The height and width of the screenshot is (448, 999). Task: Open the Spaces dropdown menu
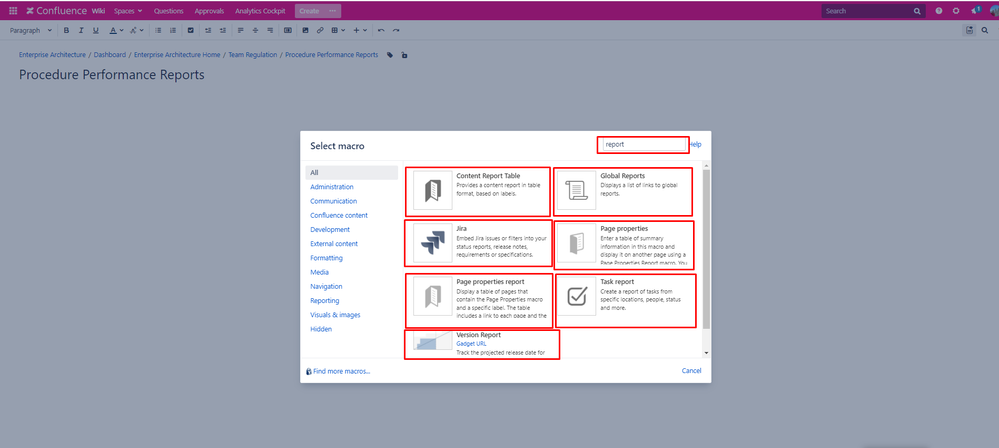click(128, 11)
